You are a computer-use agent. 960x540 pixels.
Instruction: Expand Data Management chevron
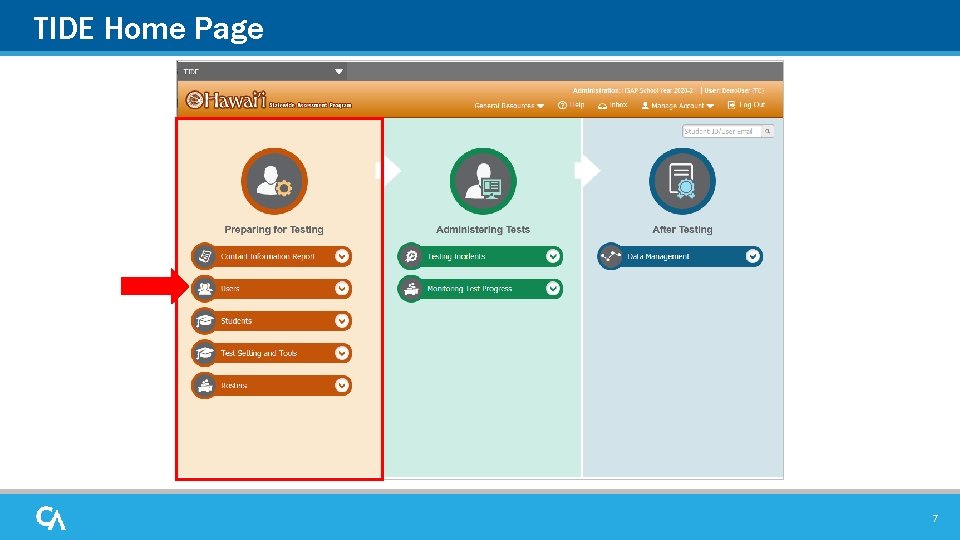pyautogui.click(x=752, y=257)
